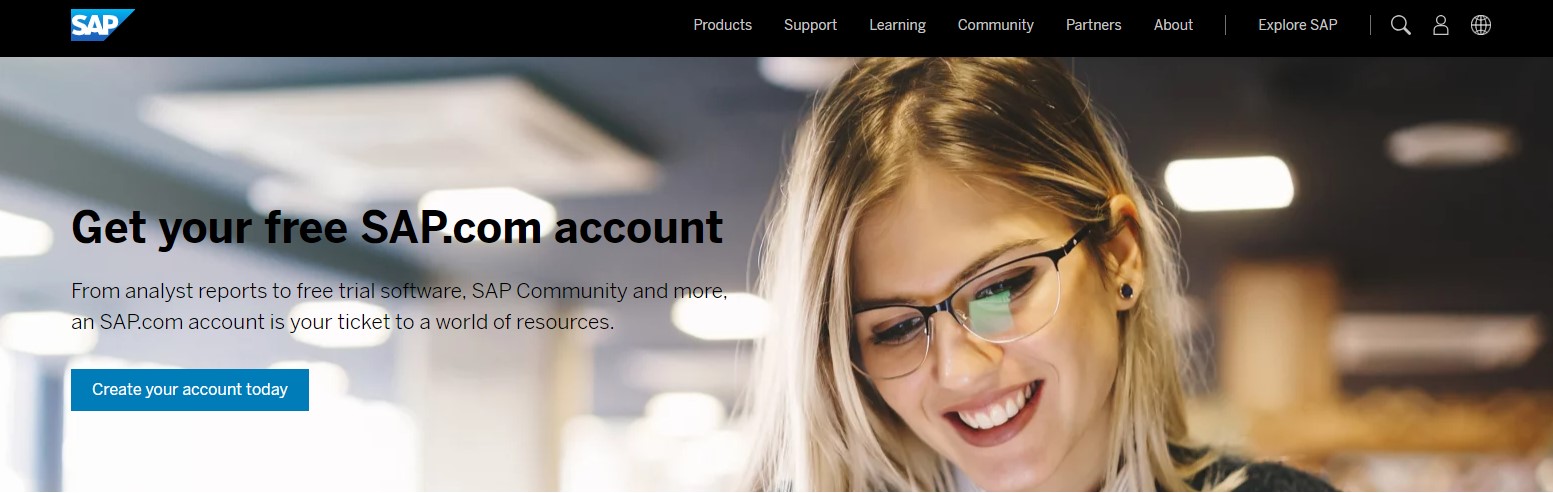Click the Create your account today button
Viewport: 1553px width, 493px height.
190,390
